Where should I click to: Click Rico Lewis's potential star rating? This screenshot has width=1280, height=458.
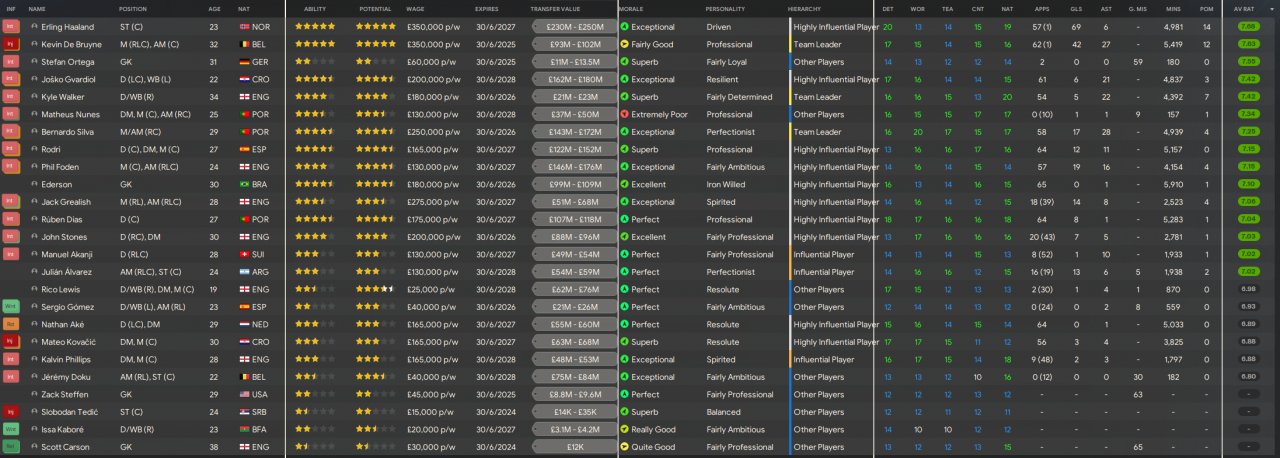(x=376, y=289)
